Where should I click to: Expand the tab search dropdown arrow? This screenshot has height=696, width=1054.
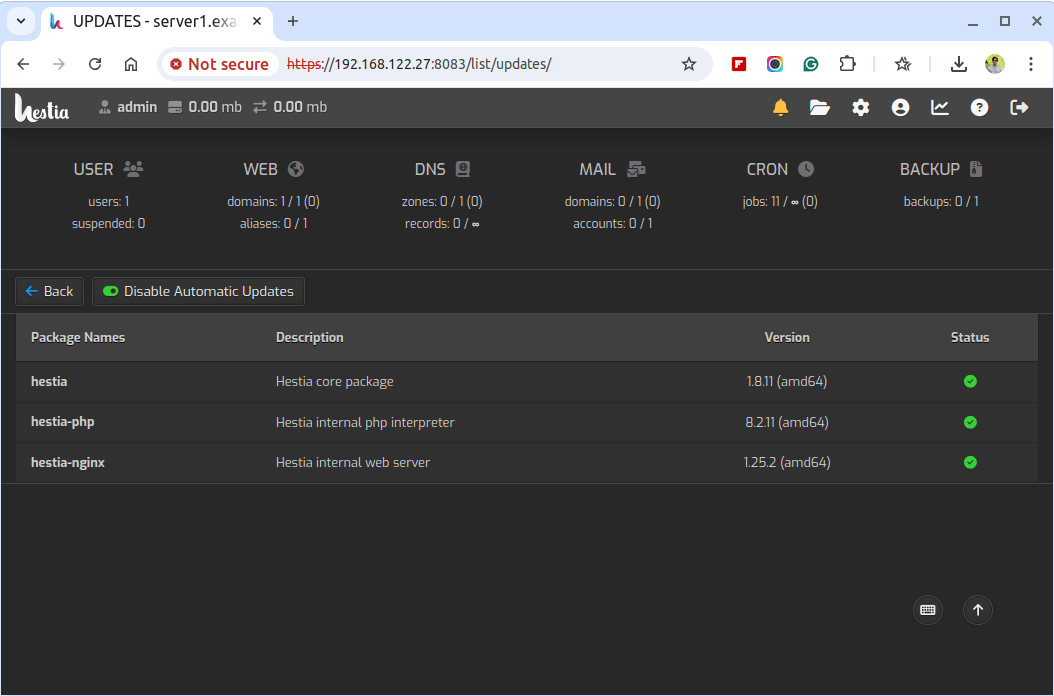(21, 21)
